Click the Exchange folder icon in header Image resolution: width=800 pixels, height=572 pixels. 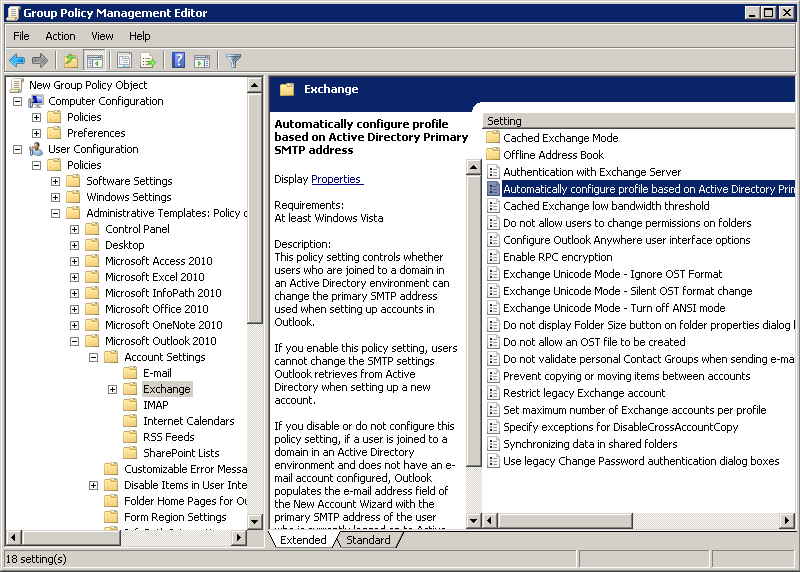coord(287,89)
